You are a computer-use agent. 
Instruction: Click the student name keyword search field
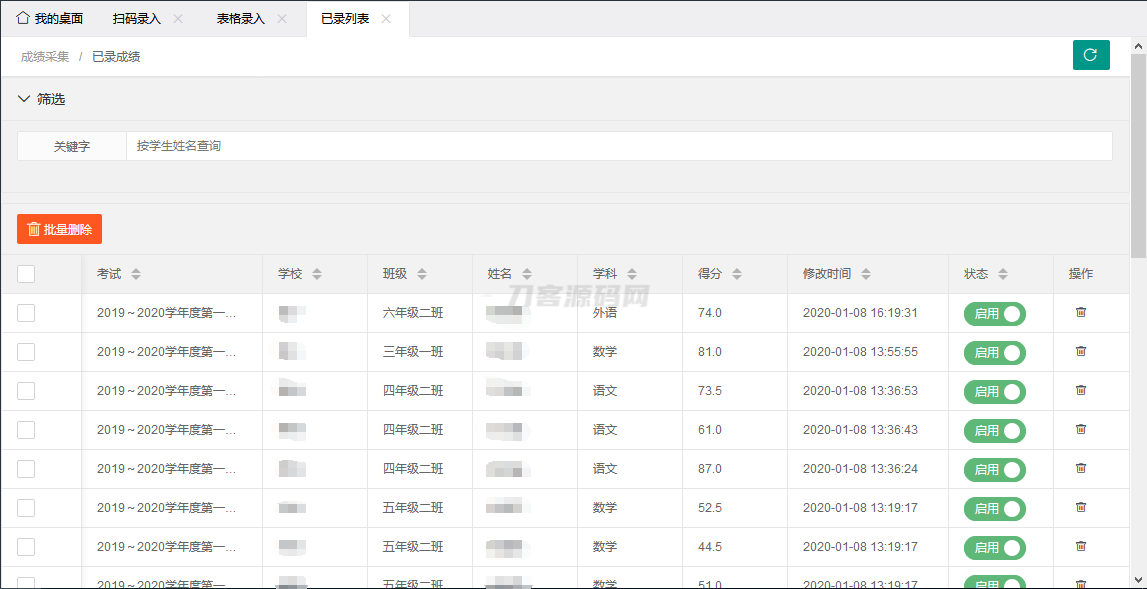pos(618,146)
